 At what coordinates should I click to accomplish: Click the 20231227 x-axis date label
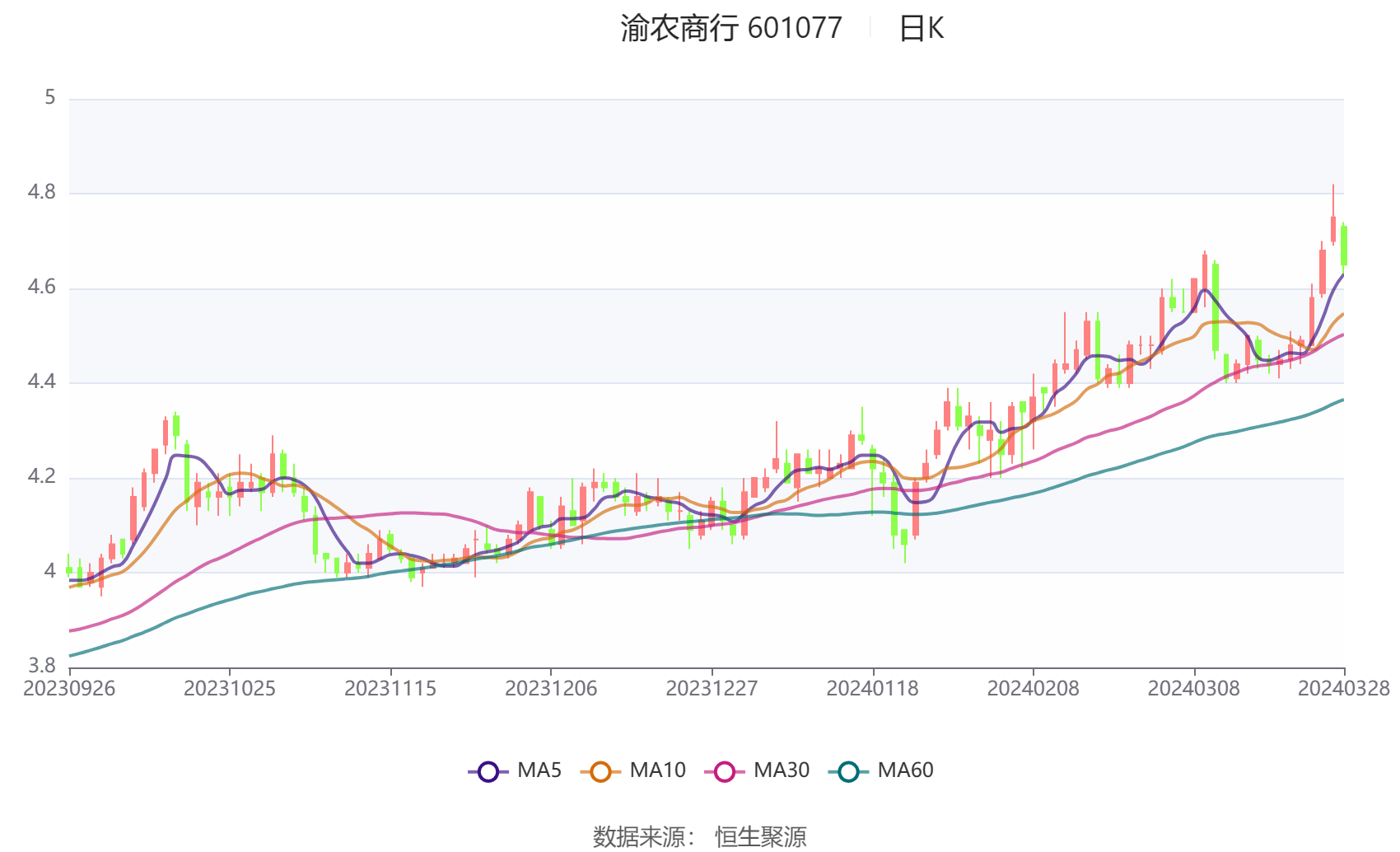pos(712,689)
